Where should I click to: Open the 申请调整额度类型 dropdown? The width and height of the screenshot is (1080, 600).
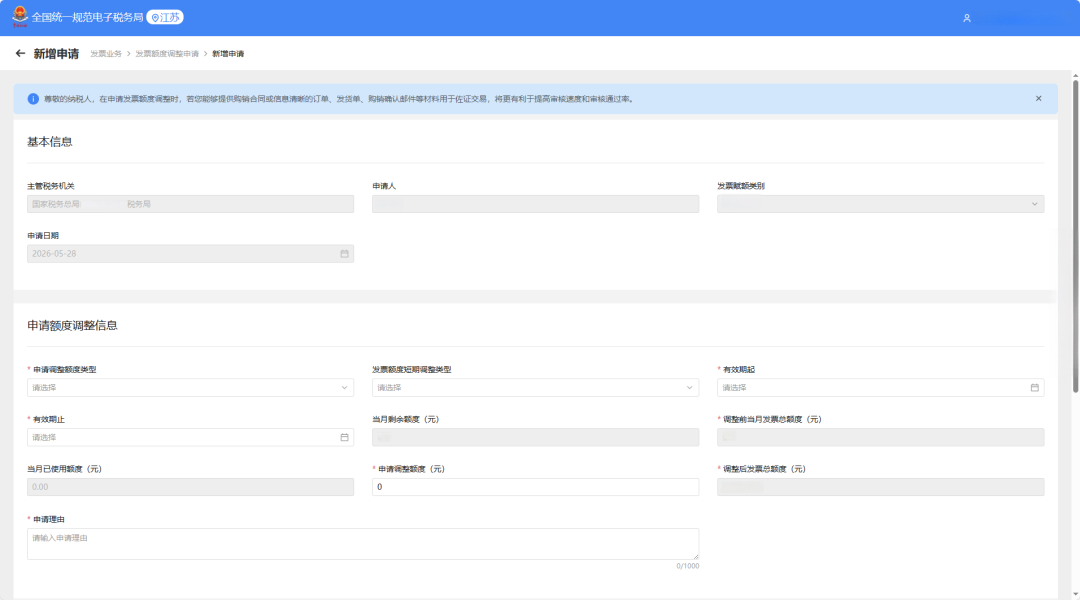(191, 387)
